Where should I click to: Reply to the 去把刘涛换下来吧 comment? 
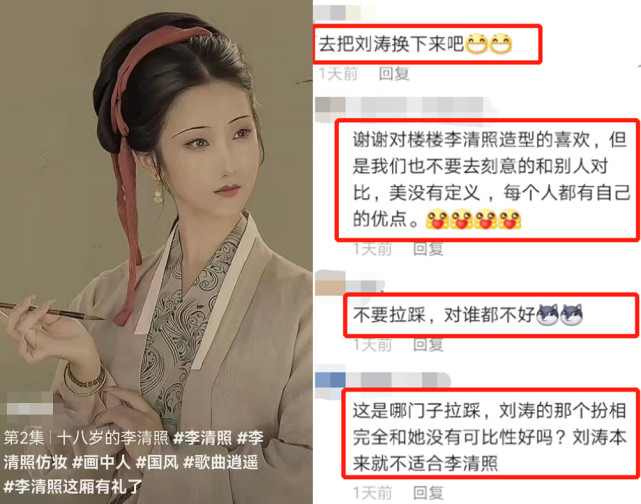[394, 74]
